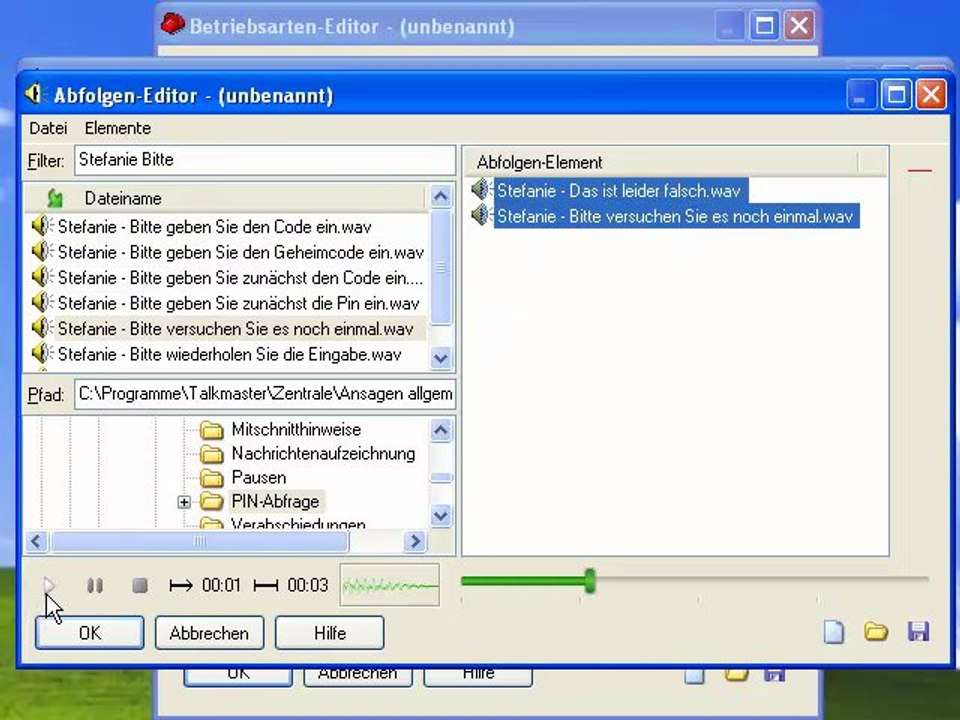Click file list scrollbar up arrow
Viewport: 960px width, 720px height.
[x=441, y=196]
